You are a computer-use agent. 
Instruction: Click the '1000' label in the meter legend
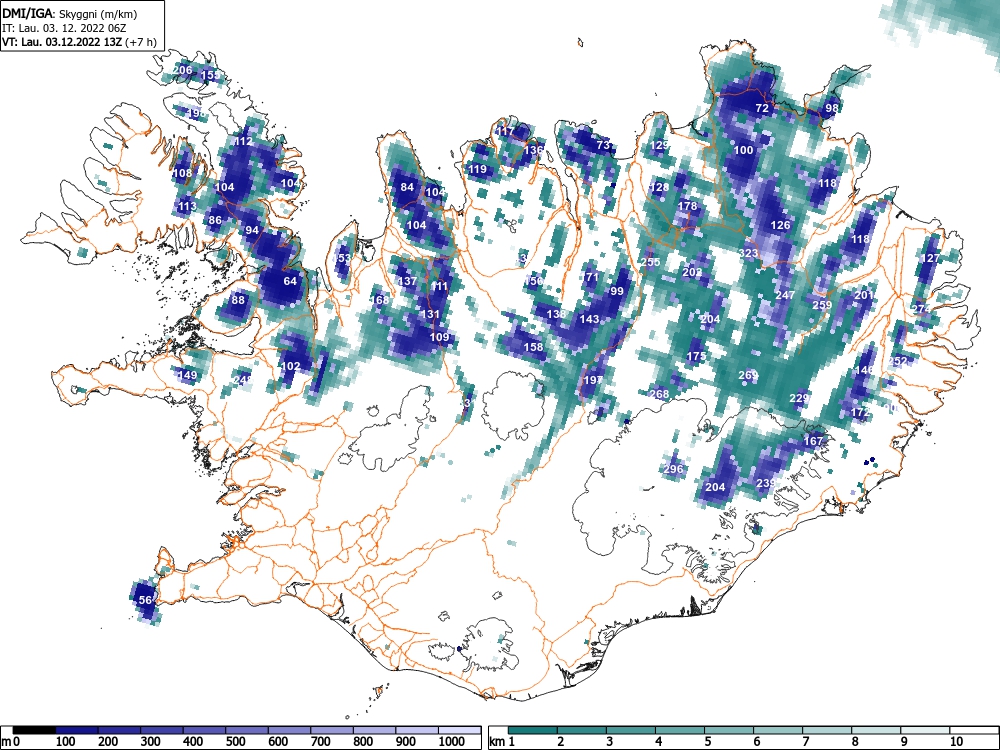click(x=452, y=742)
